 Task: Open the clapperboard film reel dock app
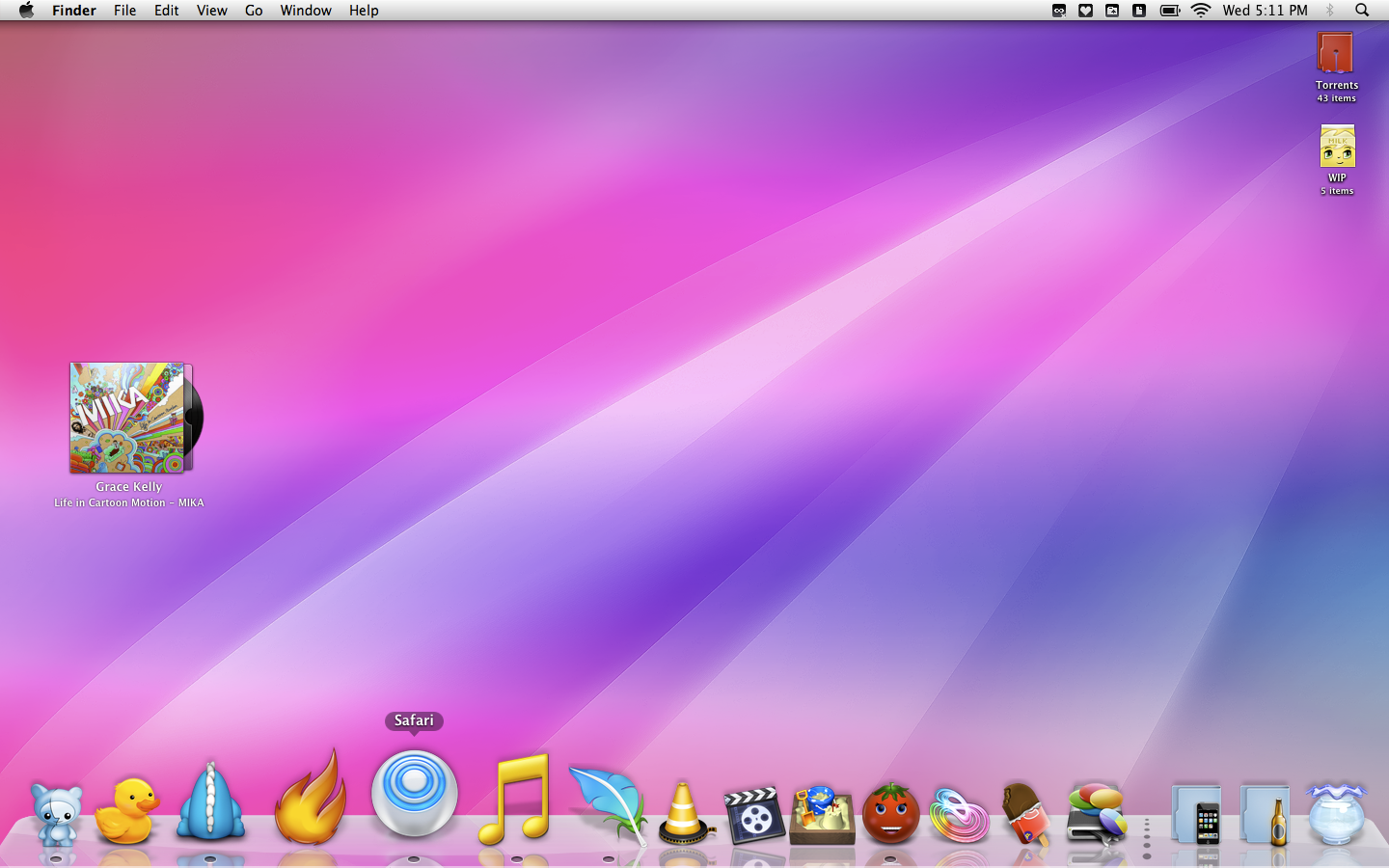753,815
